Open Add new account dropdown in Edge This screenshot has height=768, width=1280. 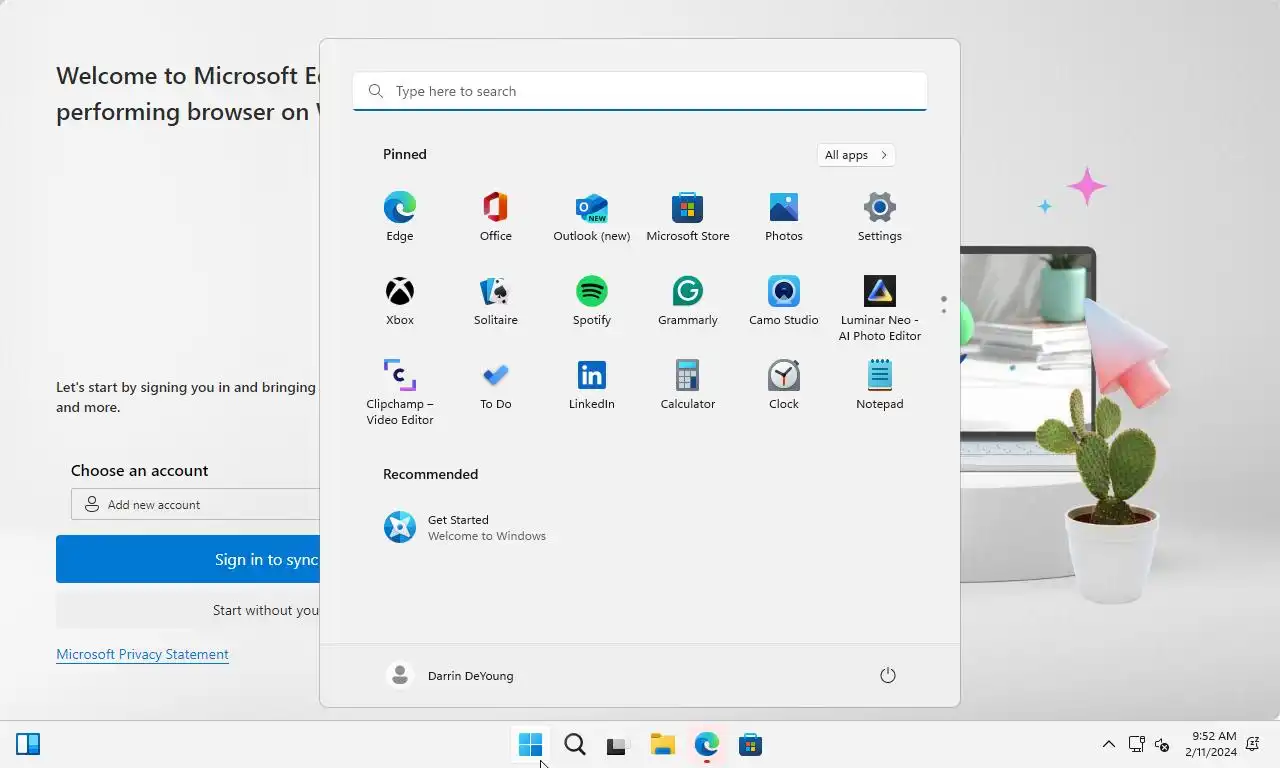(x=196, y=504)
